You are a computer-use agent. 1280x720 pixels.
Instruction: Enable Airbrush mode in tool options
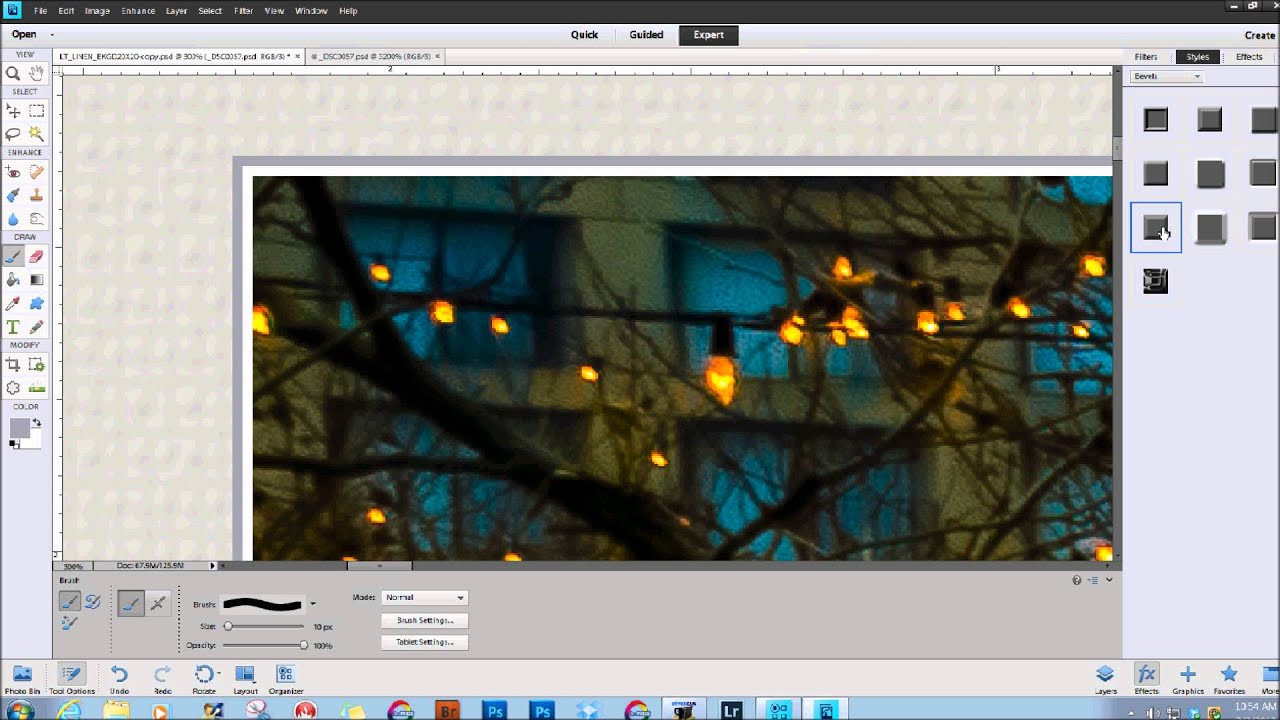pos(158,603)
